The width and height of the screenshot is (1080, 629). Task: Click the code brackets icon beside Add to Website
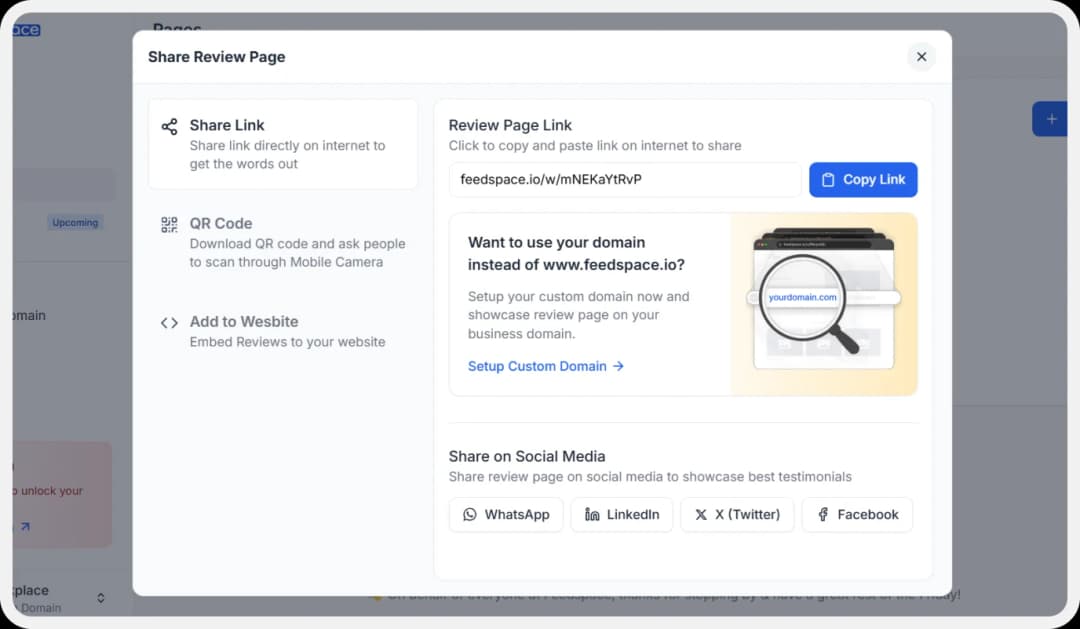pos(169,322)
